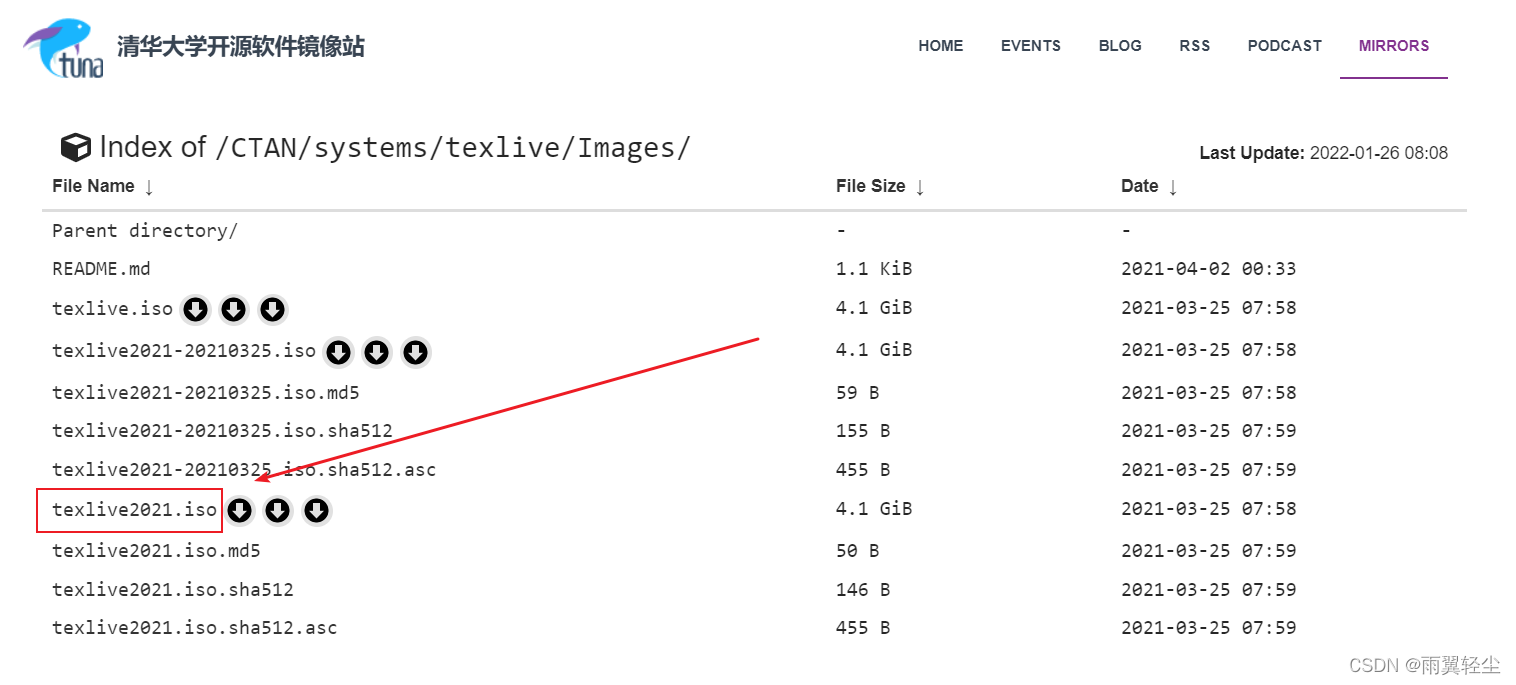The height and width of the screenshot is (685, 1516).
Task: Click the 50 B file size
Action: pyautogui.click(x=857, y=551)
